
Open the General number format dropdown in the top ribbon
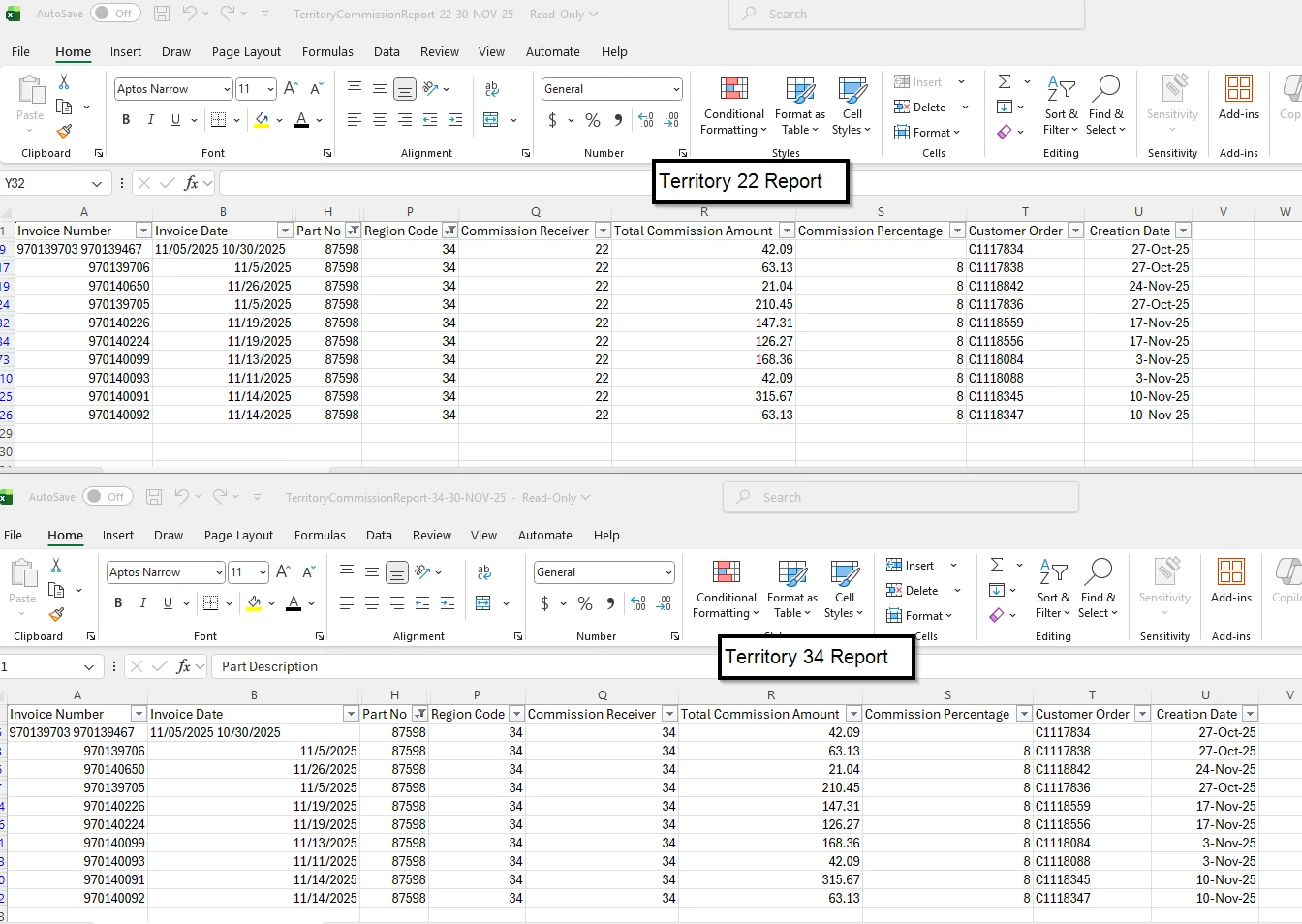(x=676, y=89)
